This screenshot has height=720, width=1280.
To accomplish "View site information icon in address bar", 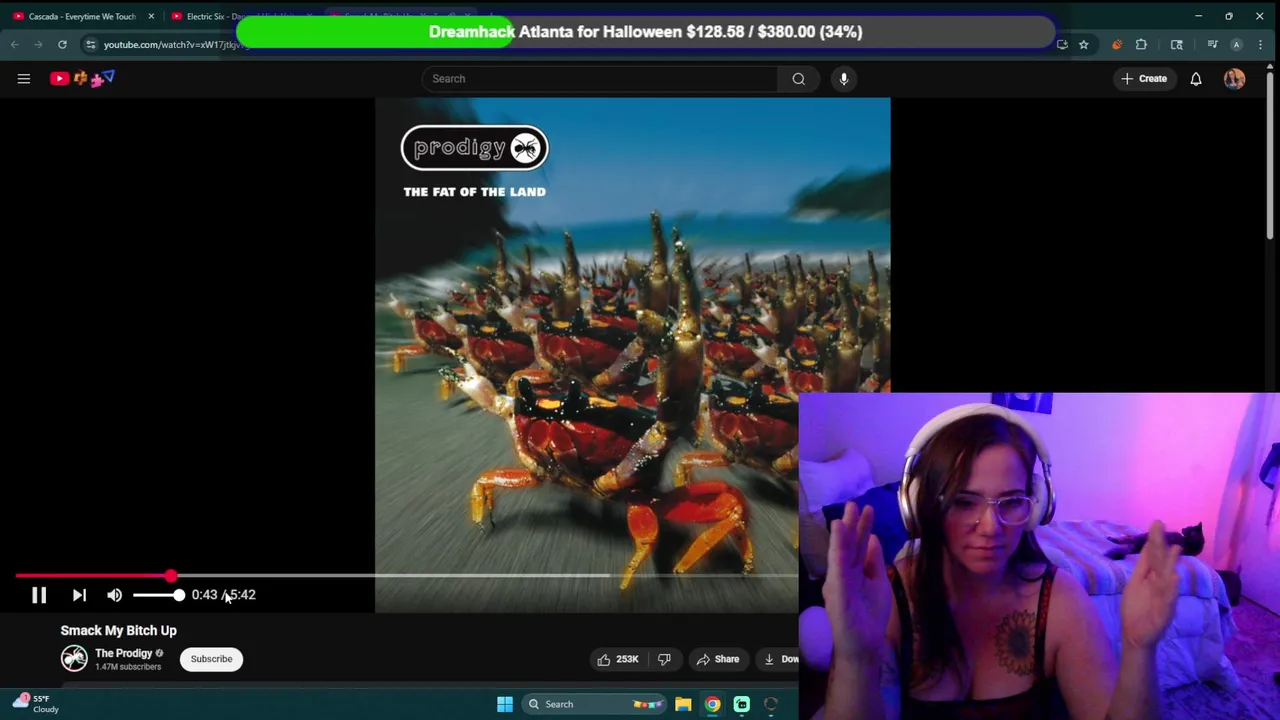I will click(x=90, y=44).
